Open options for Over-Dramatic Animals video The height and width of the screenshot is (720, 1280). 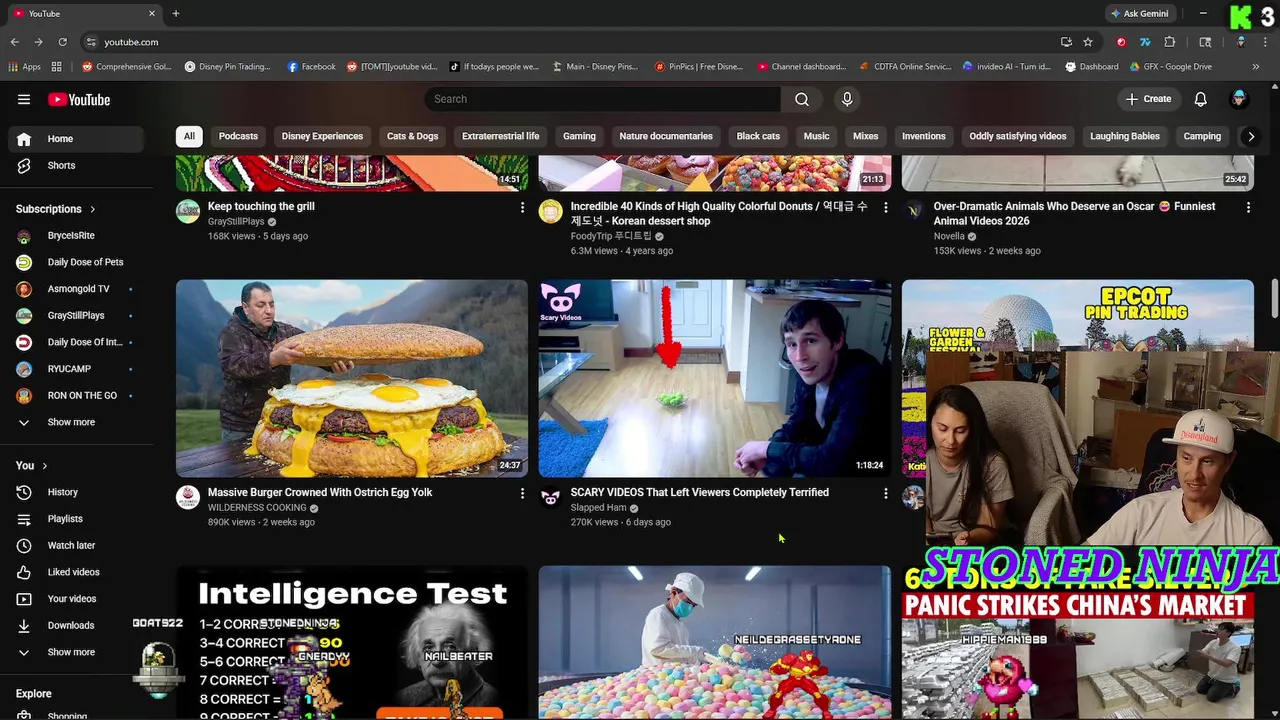[x=1248, y=207]
